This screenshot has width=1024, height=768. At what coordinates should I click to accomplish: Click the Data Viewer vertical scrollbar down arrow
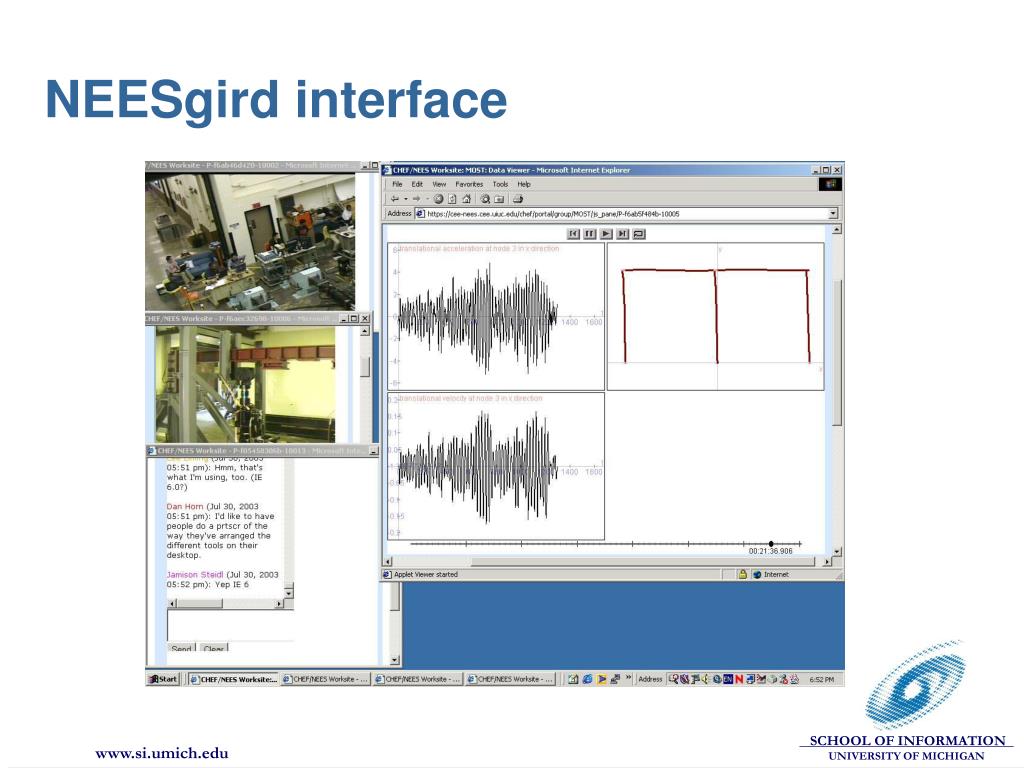[x=837, y=551]
